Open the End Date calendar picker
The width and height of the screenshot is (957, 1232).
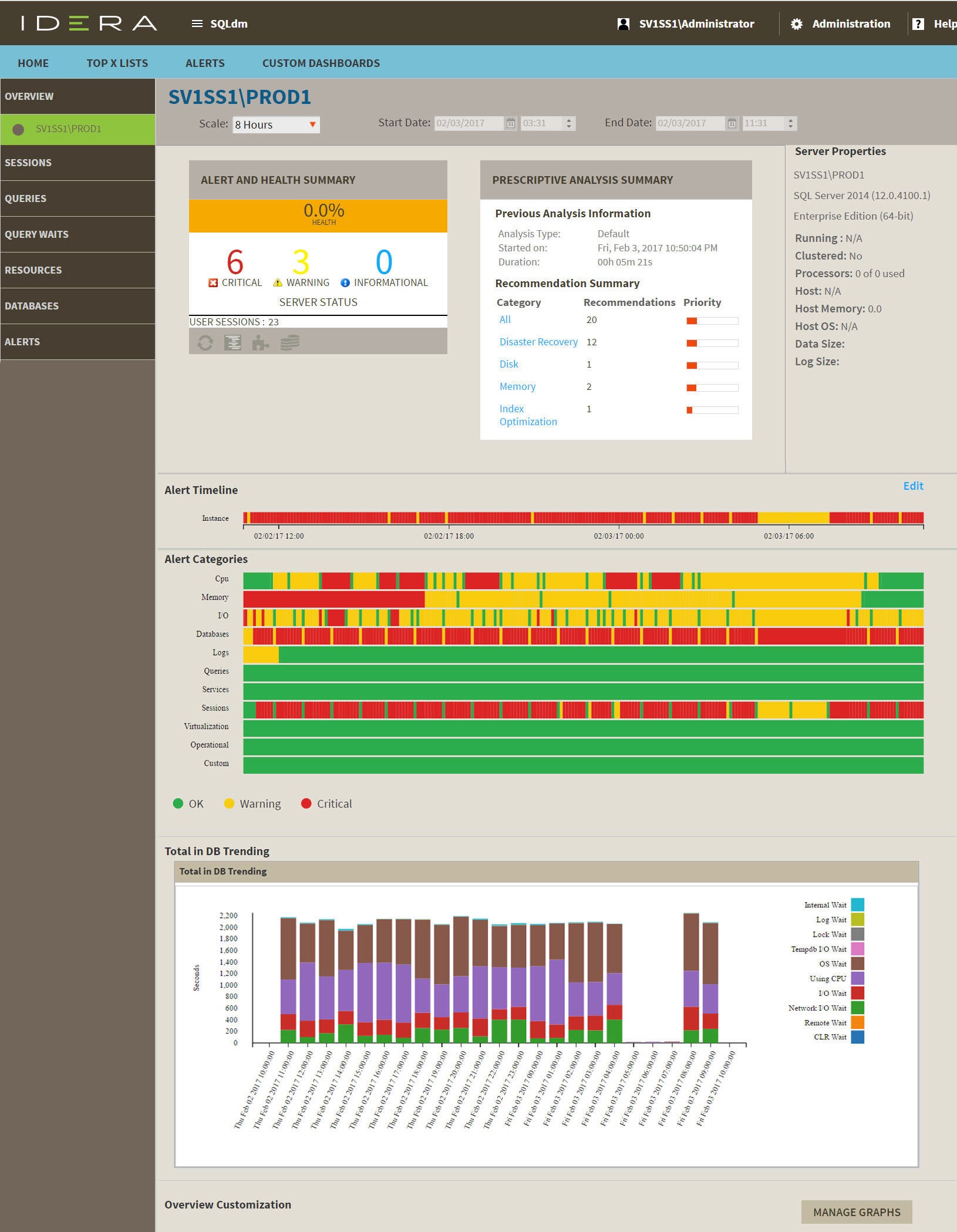click(732, 123)
